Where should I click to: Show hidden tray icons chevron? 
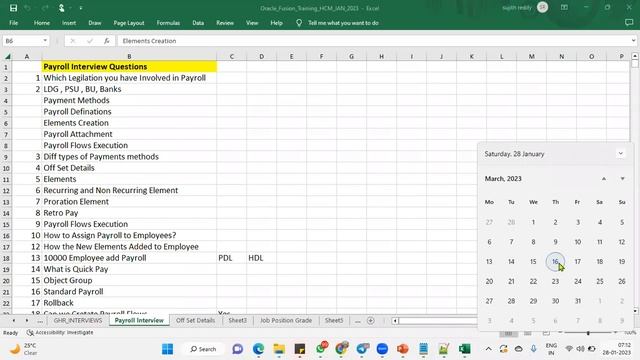488,349
